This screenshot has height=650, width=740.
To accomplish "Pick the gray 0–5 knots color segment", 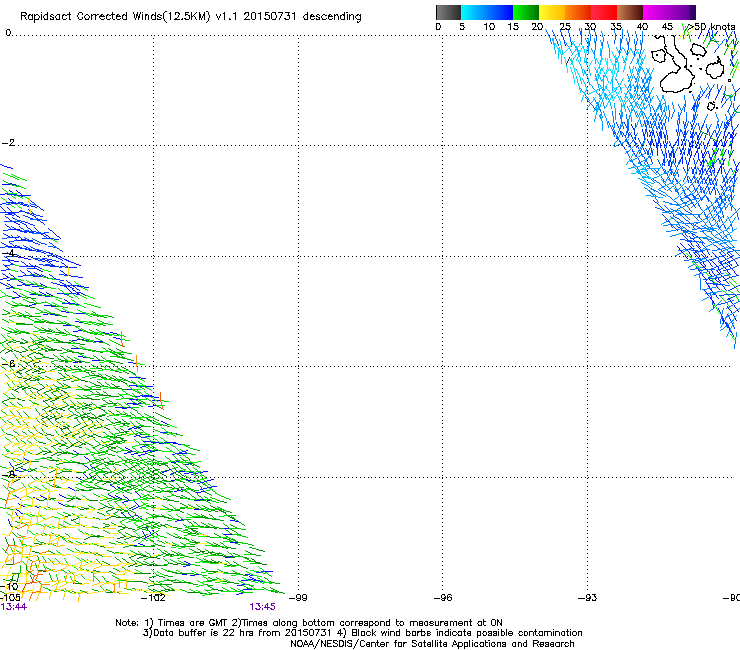I will point(448,12).
